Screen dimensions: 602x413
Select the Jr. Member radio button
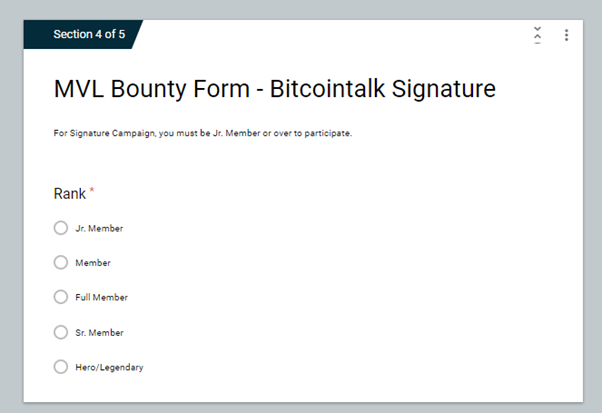[x=61, y=228]
